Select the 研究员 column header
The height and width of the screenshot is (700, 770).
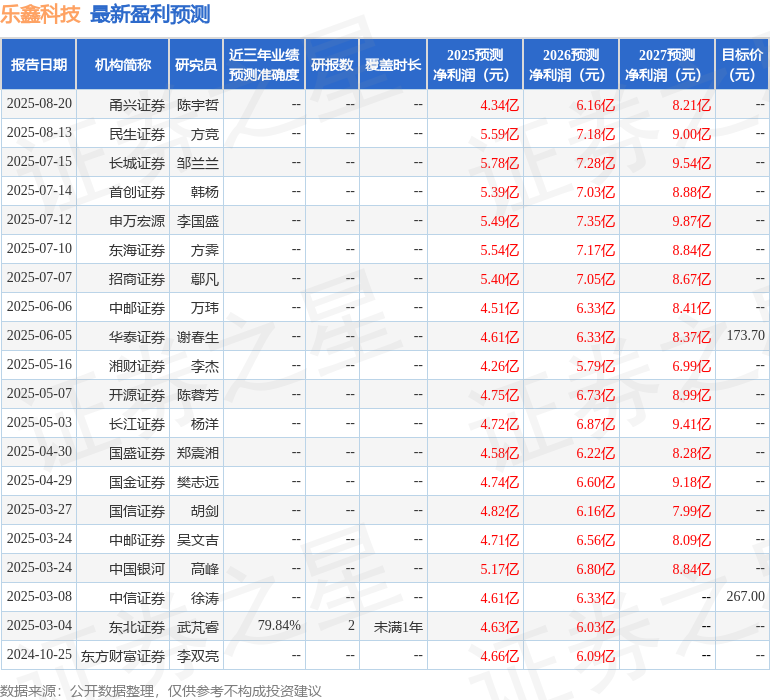point(196,64)
